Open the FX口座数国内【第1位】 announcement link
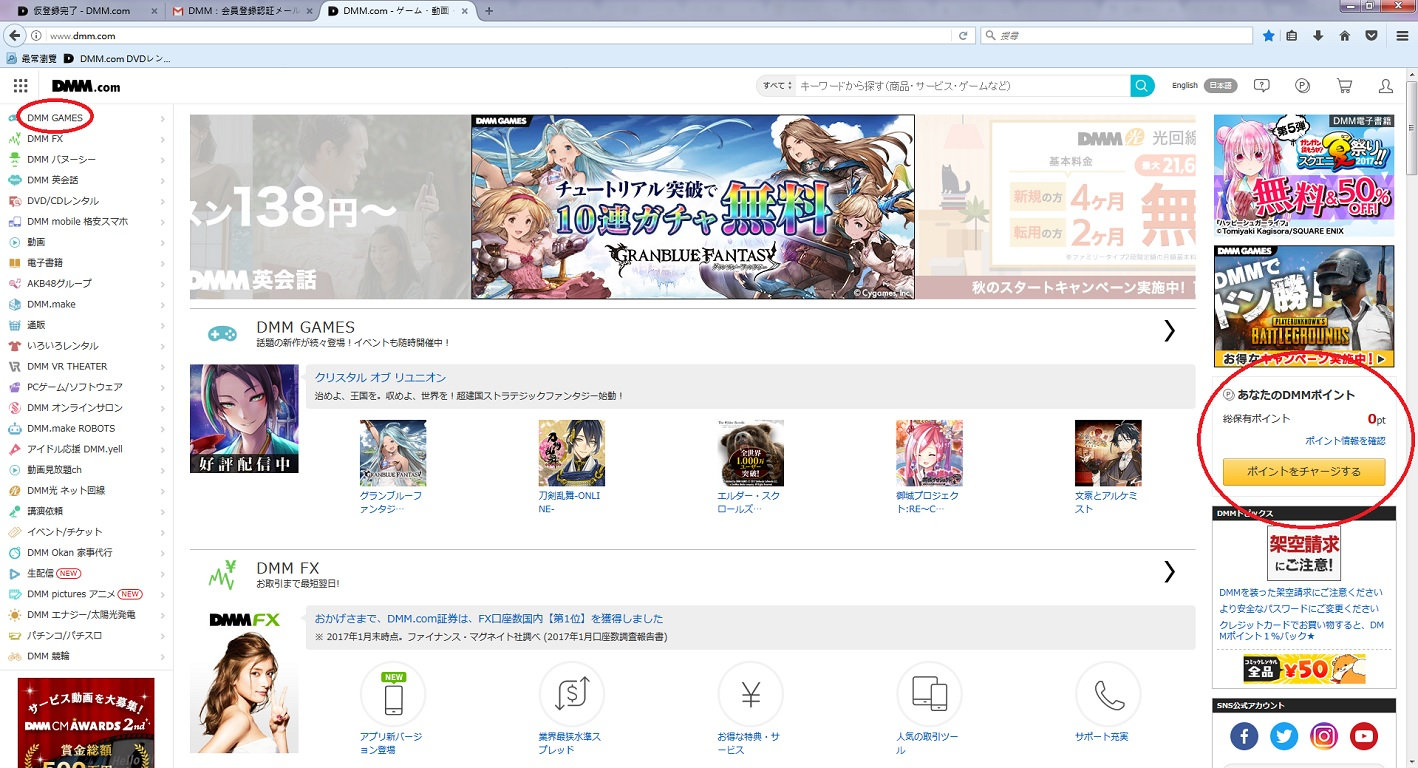The image size is (1418, 768). (x=489, y=619)
